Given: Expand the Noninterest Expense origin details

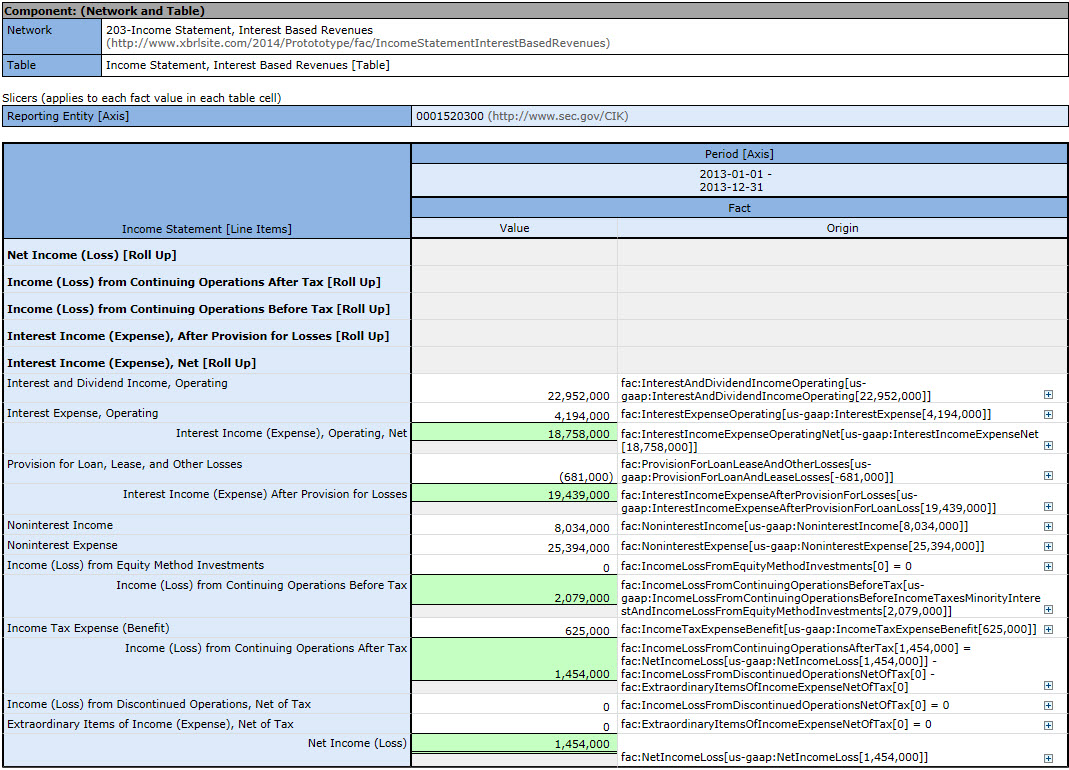Looking at the screenshot, I should 1048,546.
